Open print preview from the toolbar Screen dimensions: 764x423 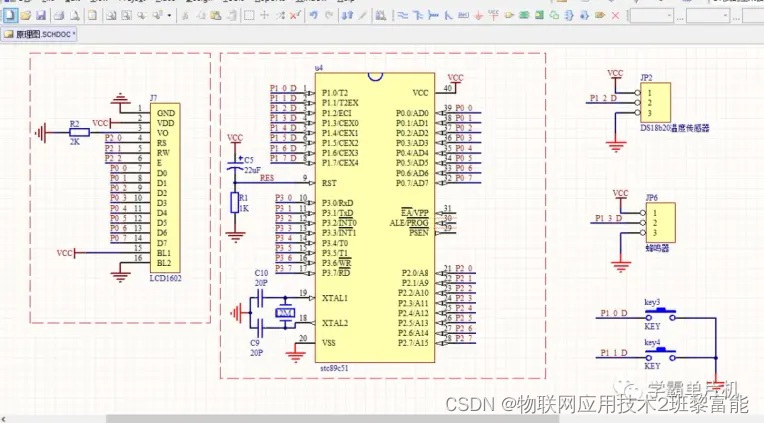pyautogui.click(x=75, y=16)
